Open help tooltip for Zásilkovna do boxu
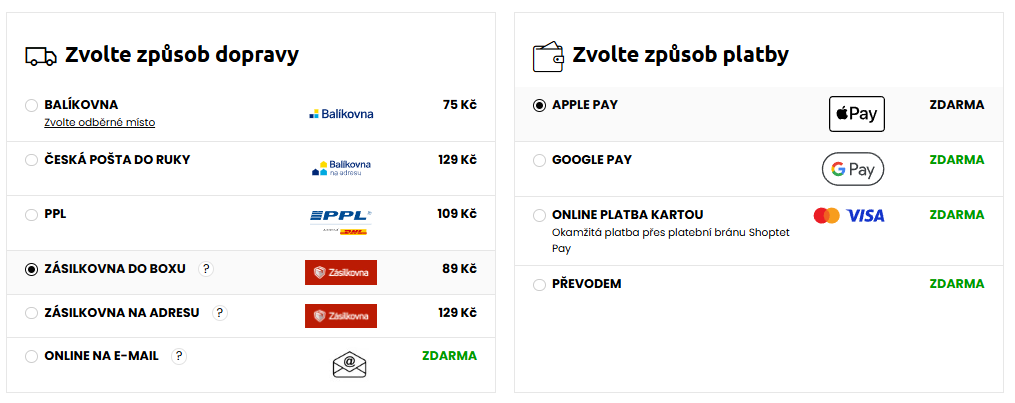The height and width of the screenshot is (403, 1015). click(x=206, y=268)
